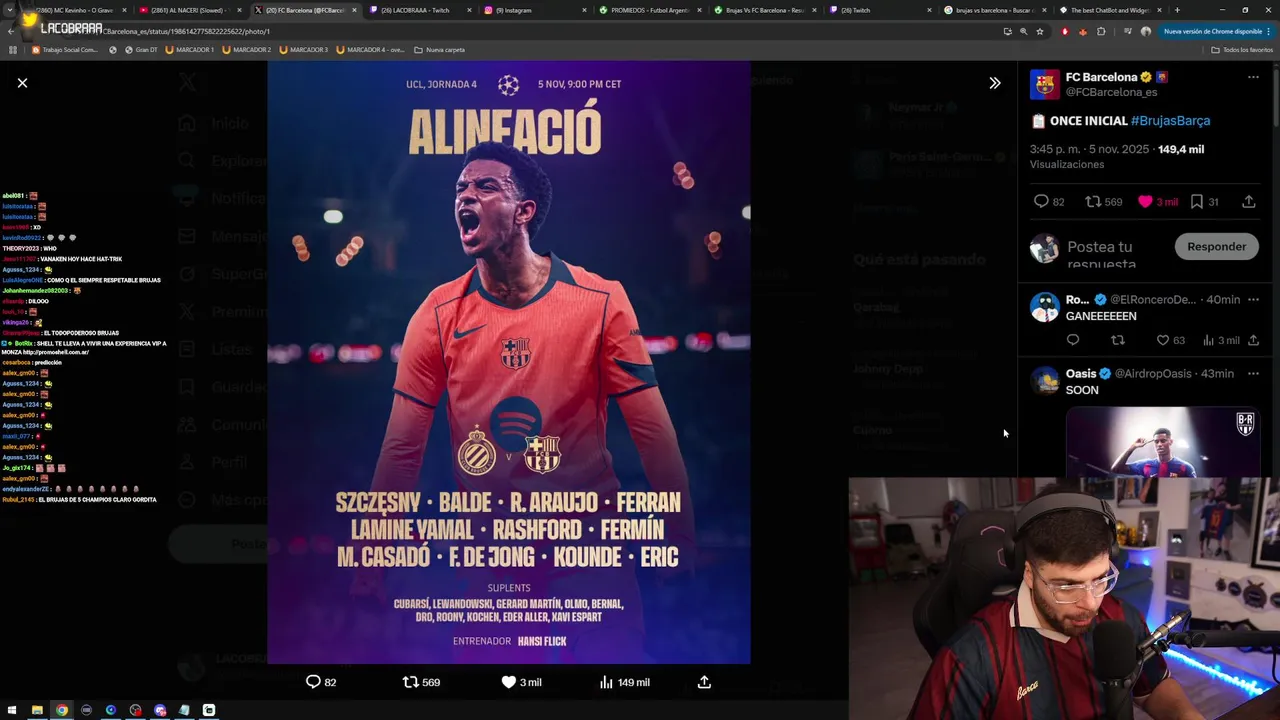The width and height of the screenshot is (1280, 720).
Task: Click the Responder button
Action: click(x=1216, y=246)
